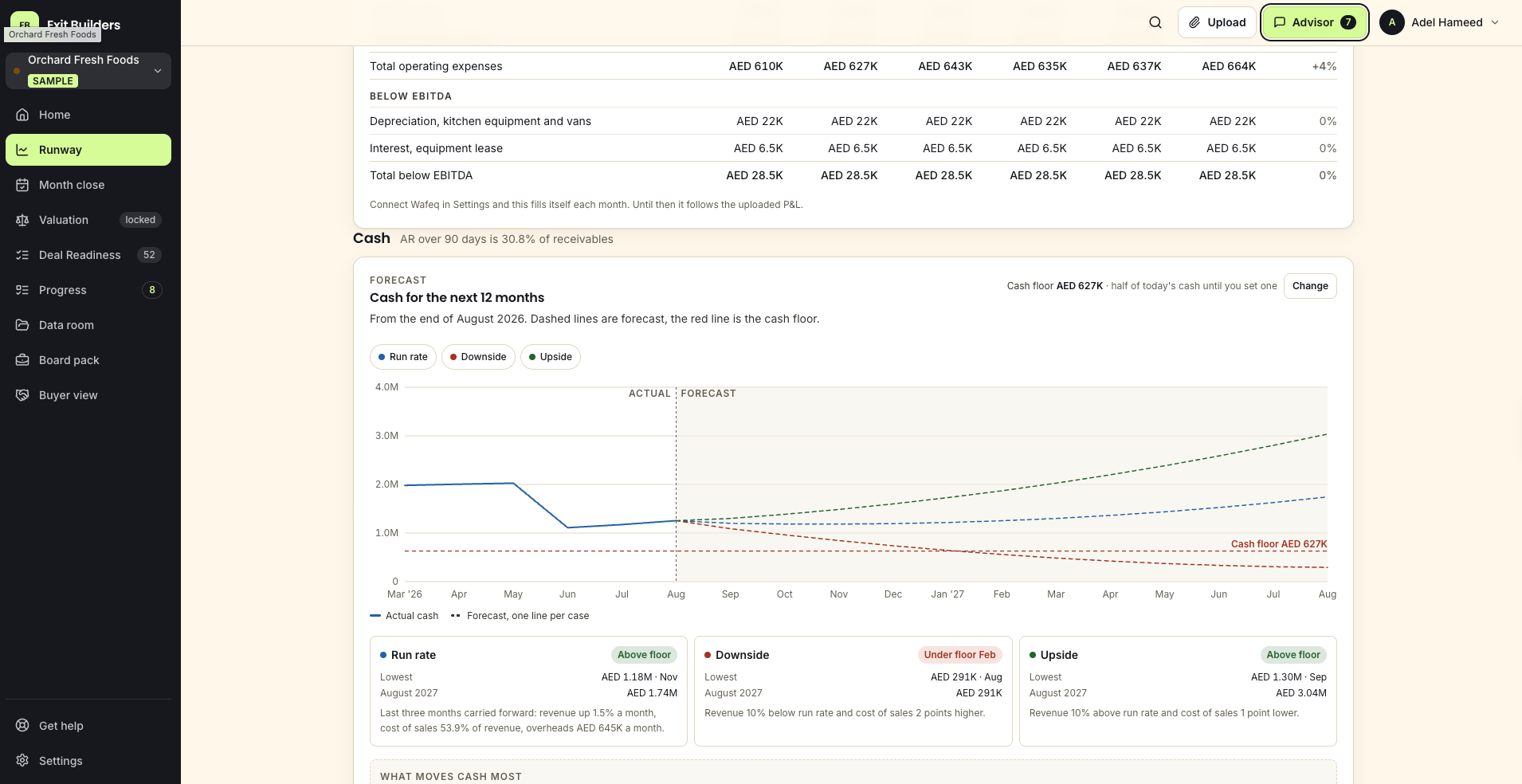This screenshot has width=1522, height=784.
Task: Expand the Orchard Fresh Foods company switcher
Action: (x=88, y=71)
